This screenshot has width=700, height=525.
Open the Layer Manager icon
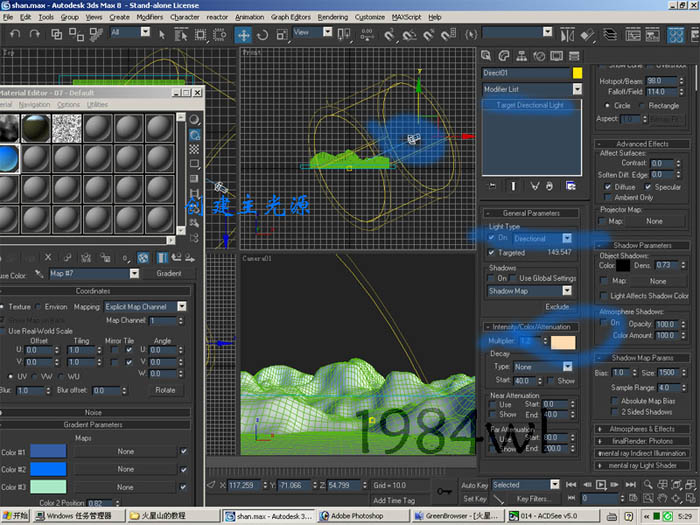coord(610,34)
